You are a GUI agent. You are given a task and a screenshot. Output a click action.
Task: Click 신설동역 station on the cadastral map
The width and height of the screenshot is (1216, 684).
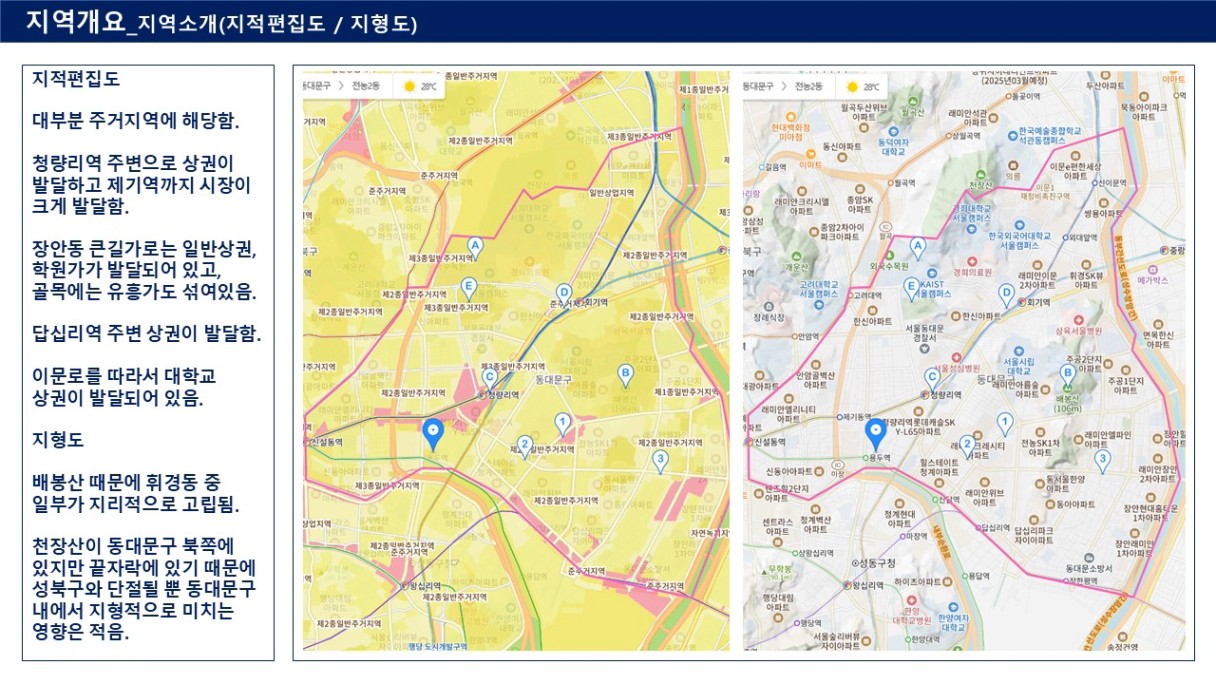[324, 441]
